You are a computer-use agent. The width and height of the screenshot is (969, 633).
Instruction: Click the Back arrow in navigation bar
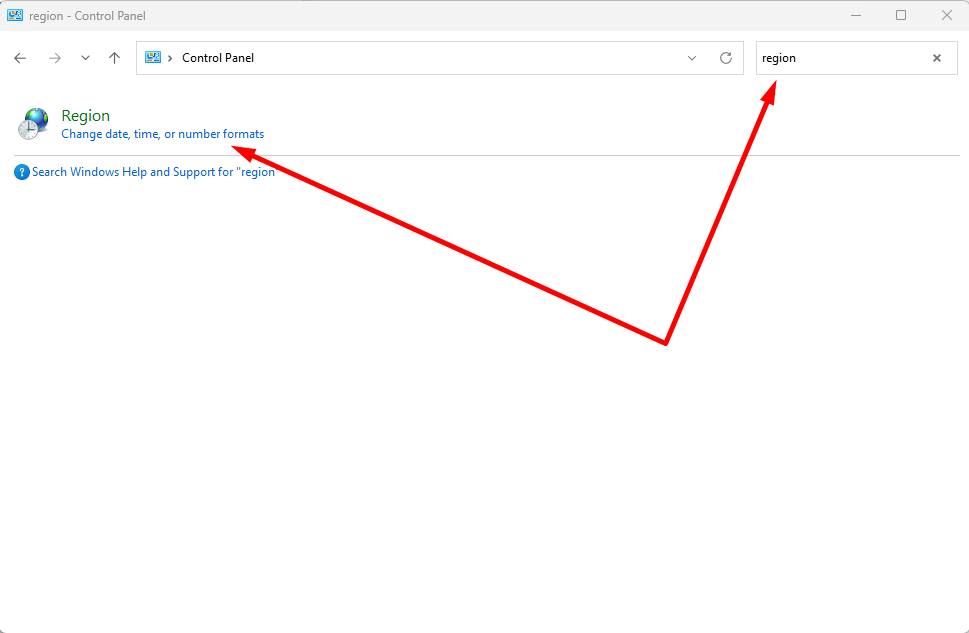pyautogui.click(x=20, y=58)
